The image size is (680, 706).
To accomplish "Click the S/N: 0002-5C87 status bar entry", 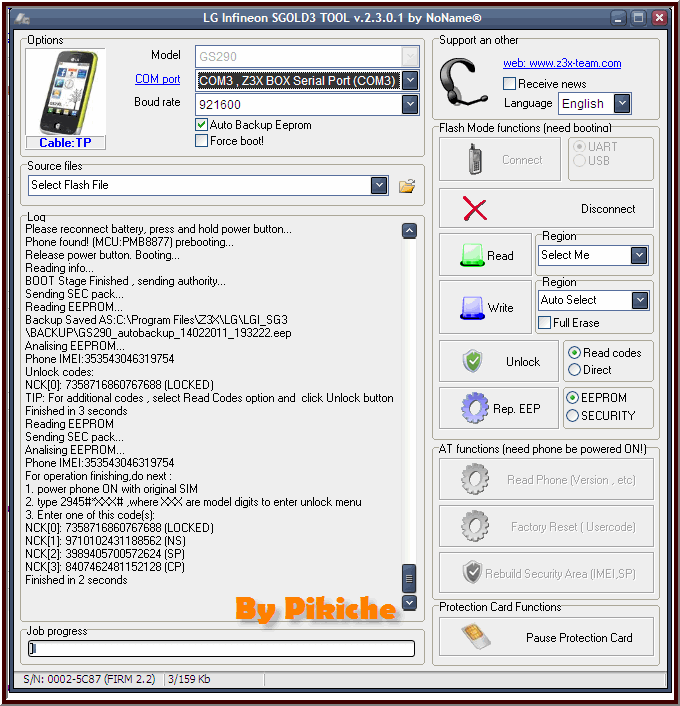I will coord(89,679).
